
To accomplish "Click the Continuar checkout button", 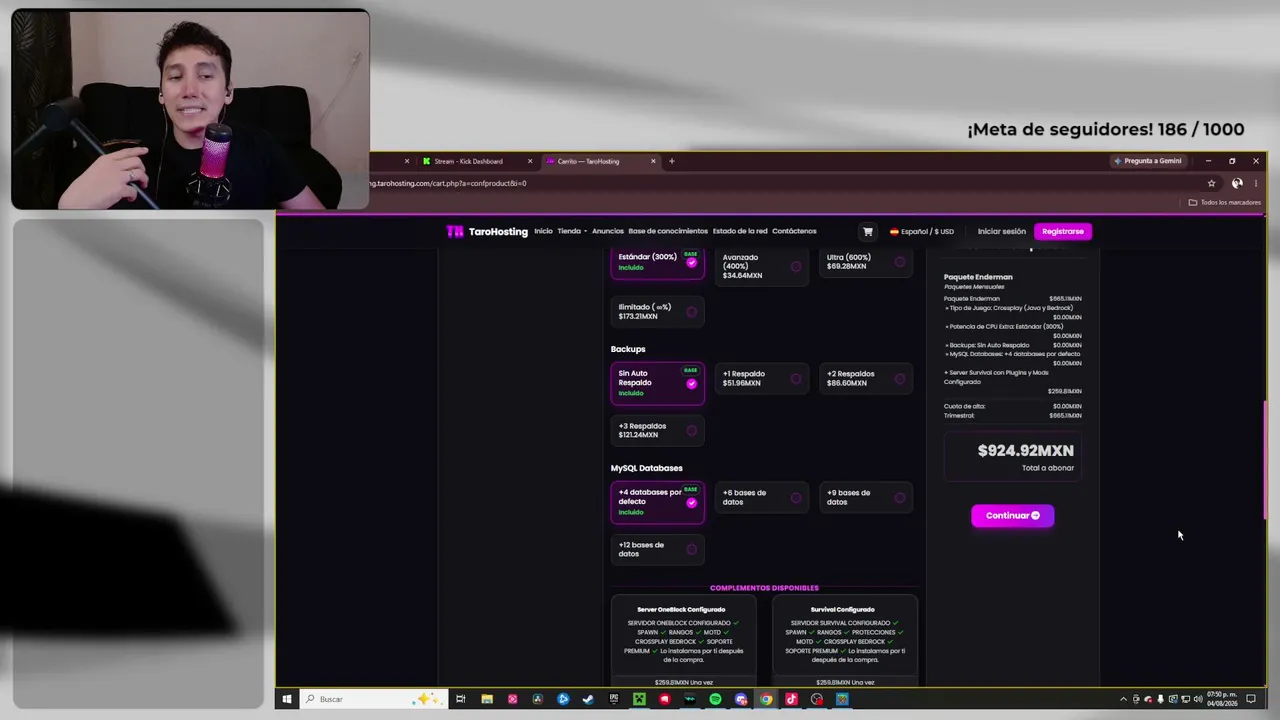I will click(x=1012, y=516).
